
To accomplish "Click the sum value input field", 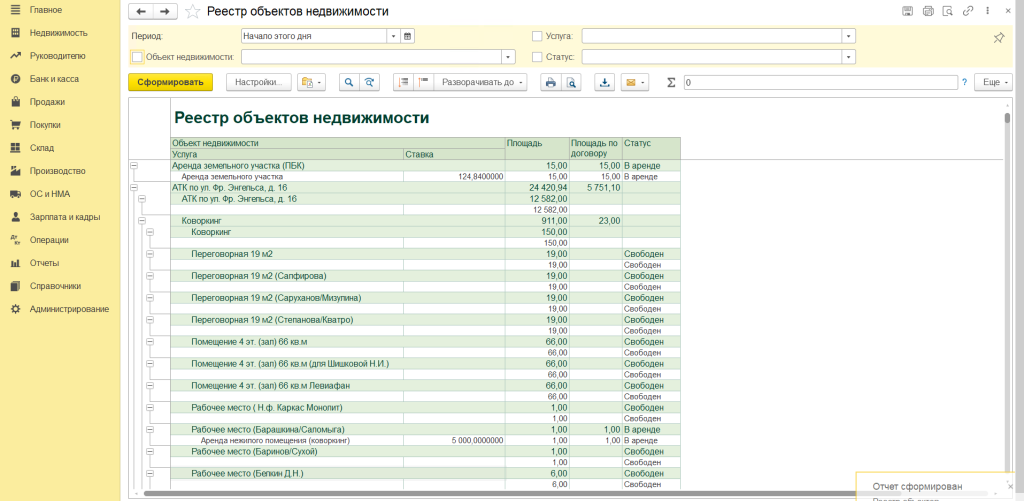I will [x=820, y=83].
